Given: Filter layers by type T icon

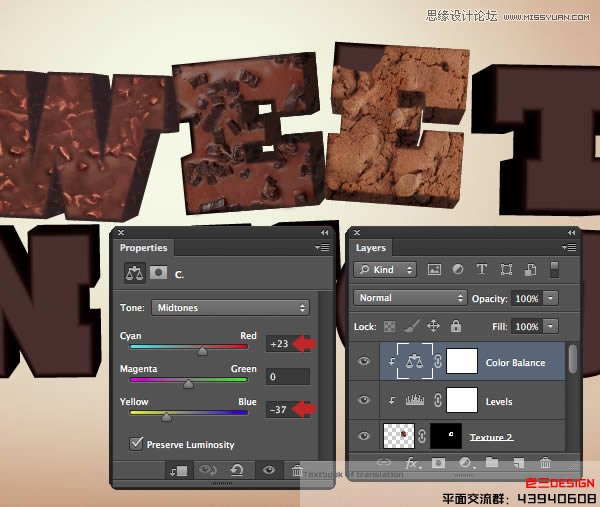Looking at the screenshot, I should [482, 269].
